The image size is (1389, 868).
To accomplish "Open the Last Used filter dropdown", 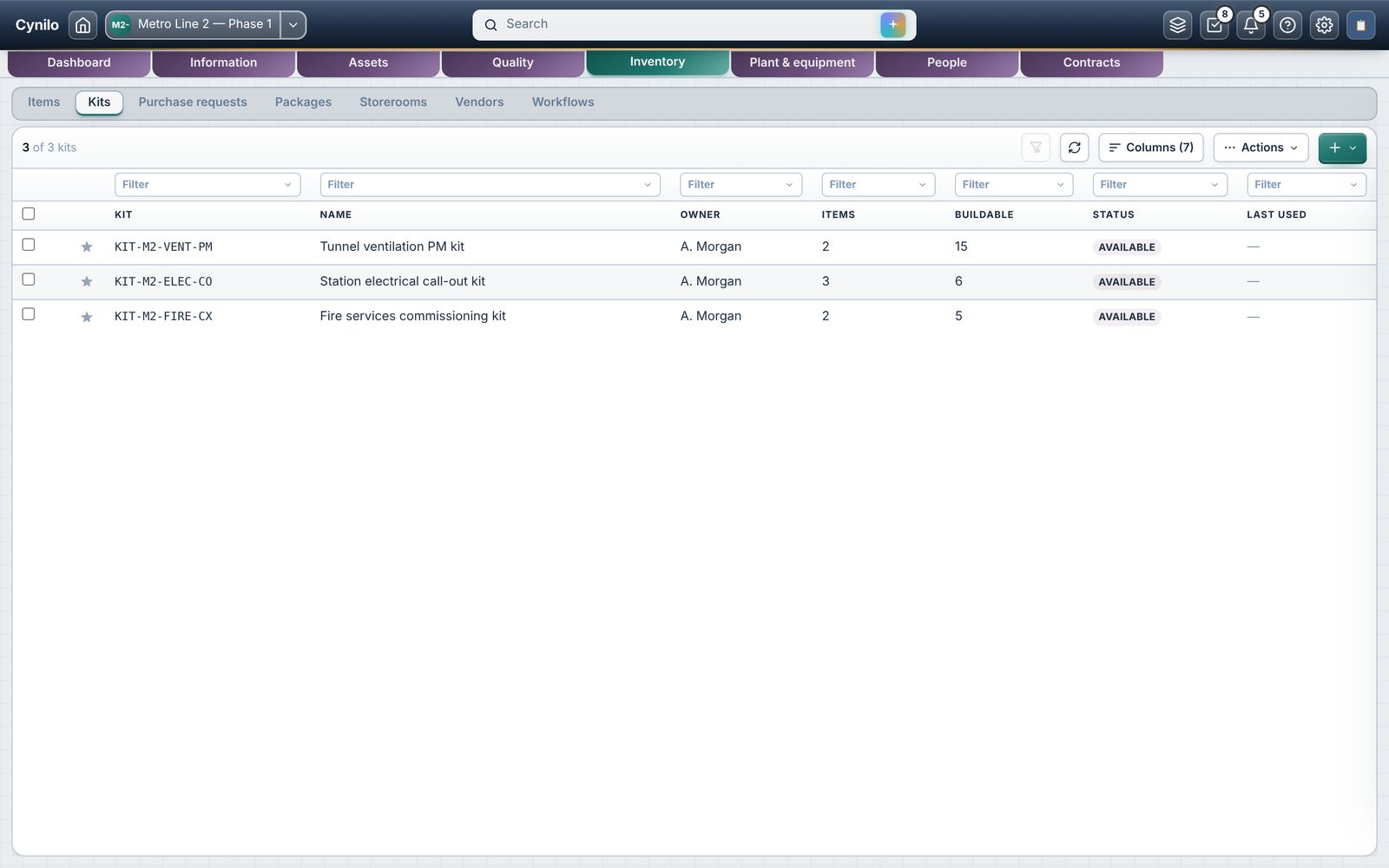I will coord(1307,185).
